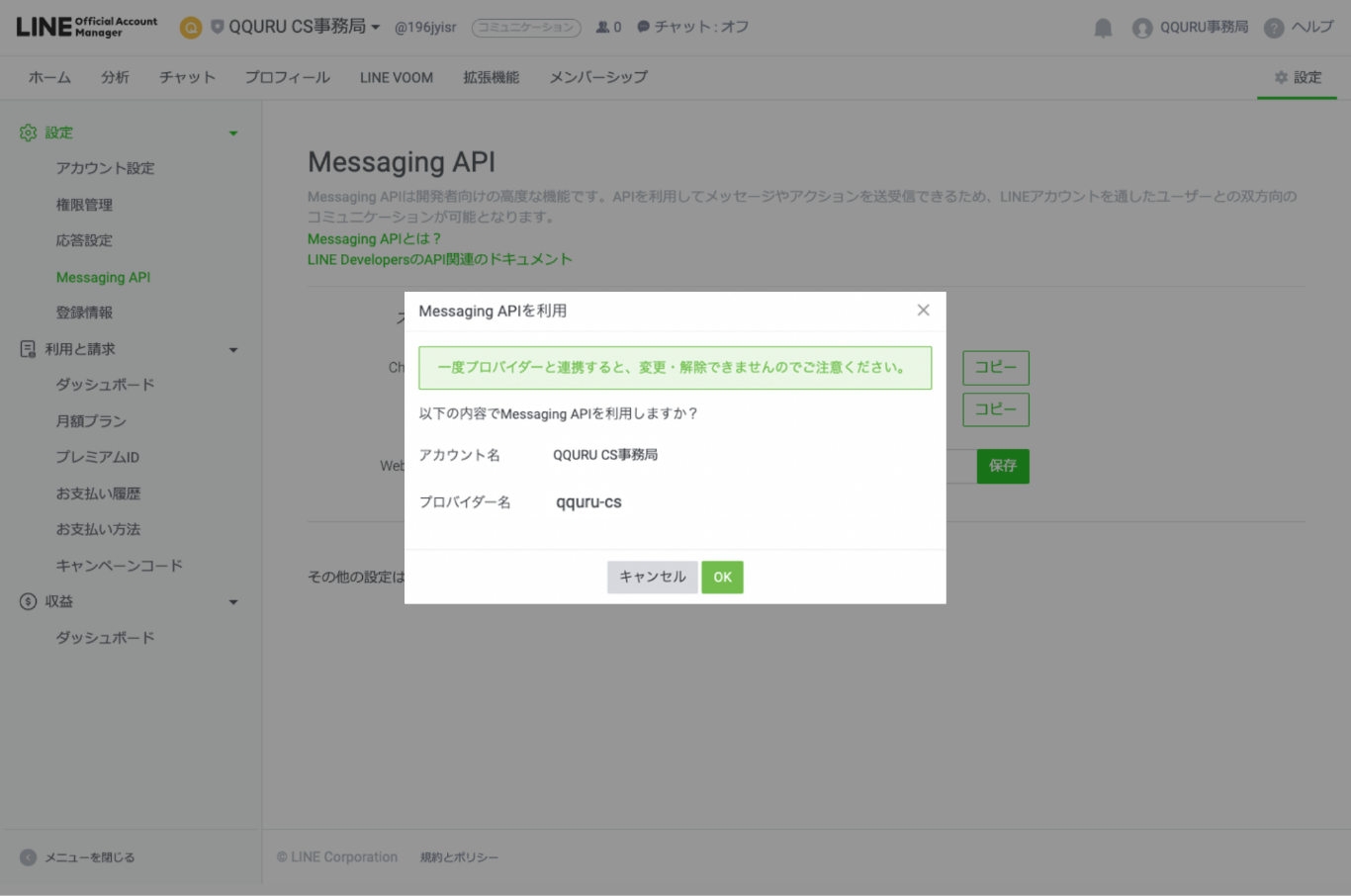The image size is (1351, 896).
Task: Open the LINE VOOM tab
Action: (x=396, y=77)
